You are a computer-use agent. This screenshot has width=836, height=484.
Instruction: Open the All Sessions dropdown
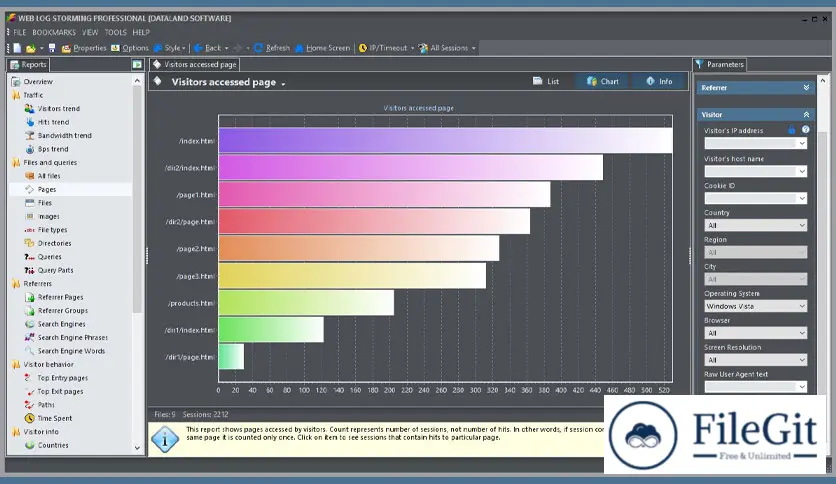pyautogui.click(x=447, y=48)
